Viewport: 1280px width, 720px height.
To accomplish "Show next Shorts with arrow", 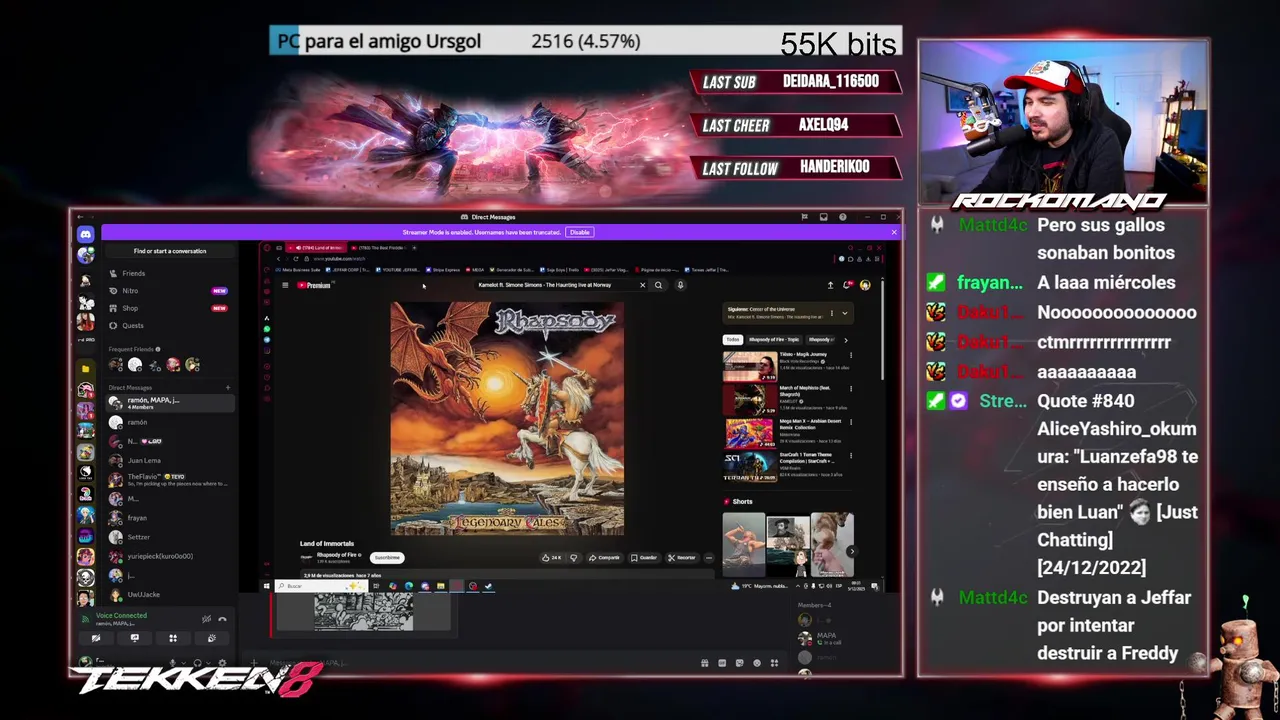I will coord(852,551).
